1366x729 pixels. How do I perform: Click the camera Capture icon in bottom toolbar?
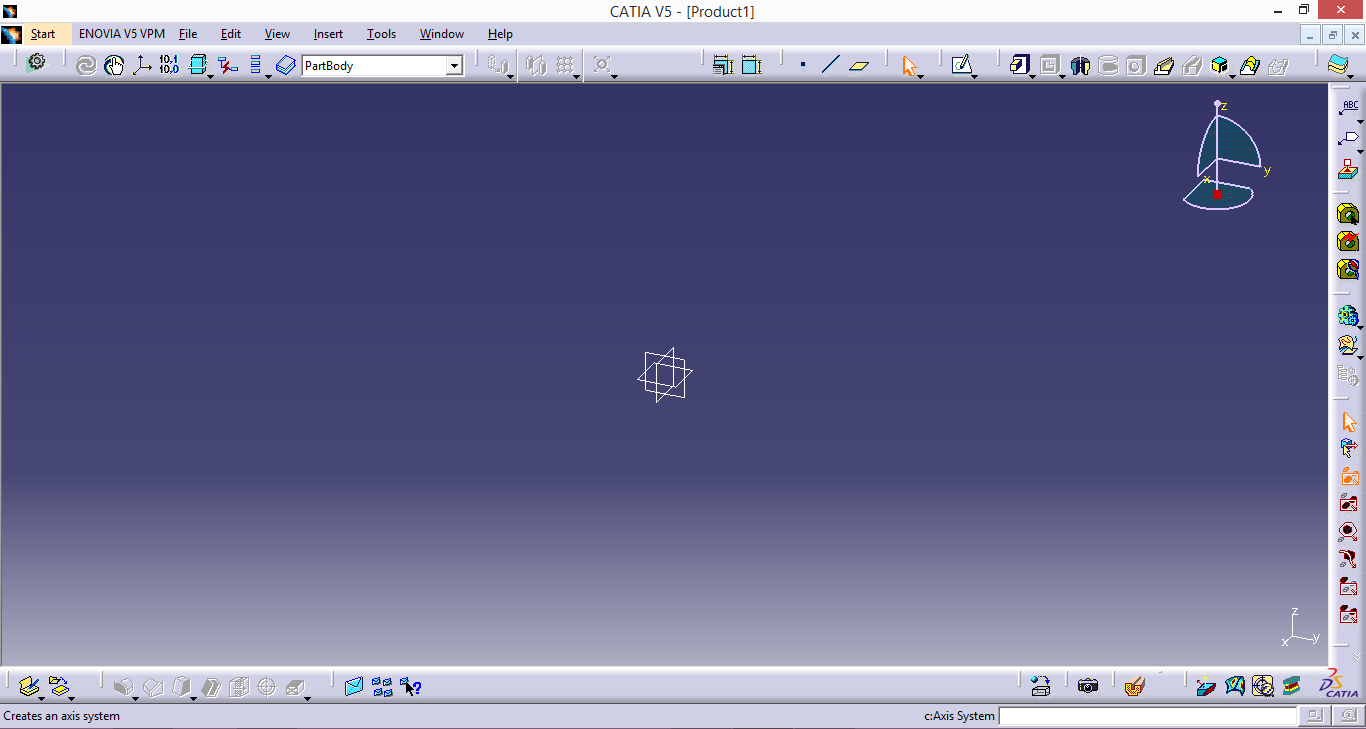point(1088,686)
